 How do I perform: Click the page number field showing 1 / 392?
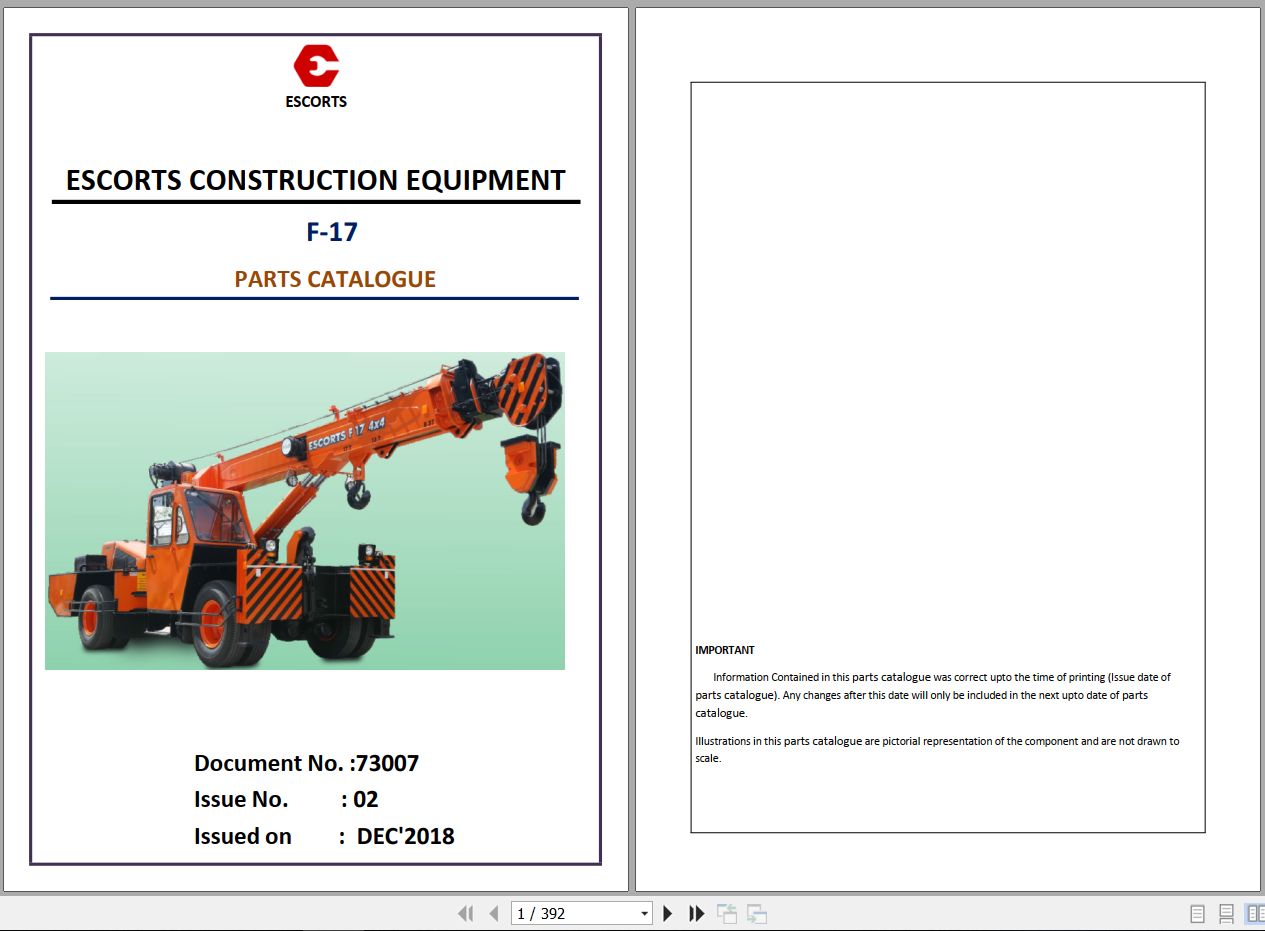coord(572,913)
